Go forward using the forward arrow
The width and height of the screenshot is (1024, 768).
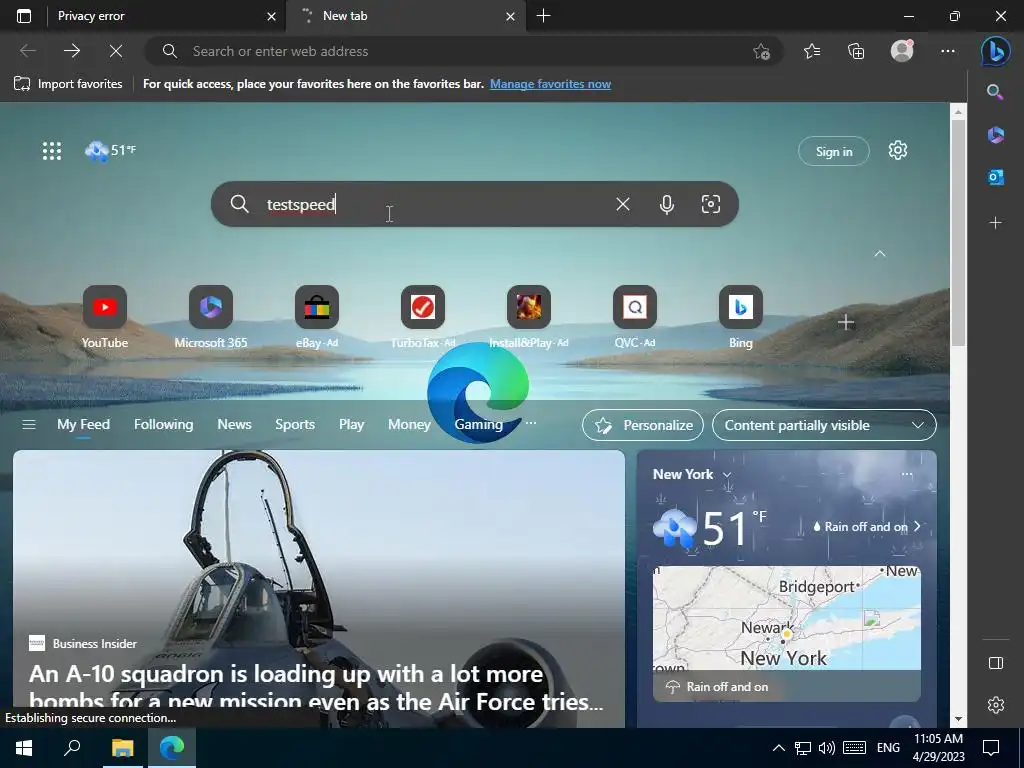72,51
